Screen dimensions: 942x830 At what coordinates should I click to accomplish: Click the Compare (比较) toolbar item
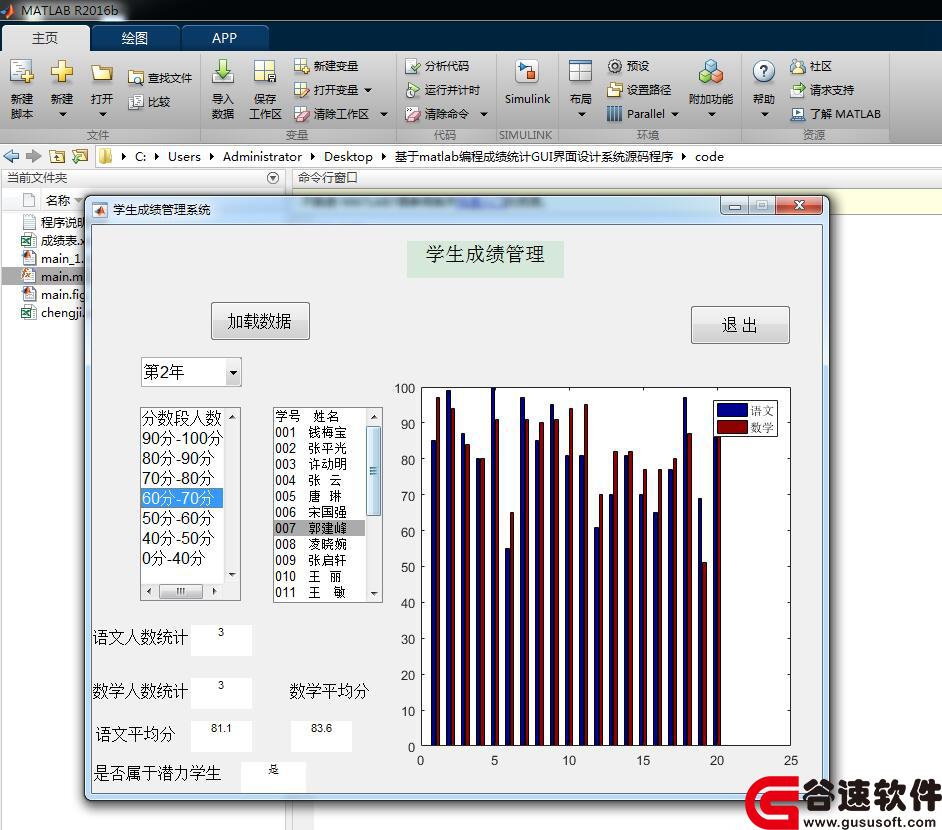pyautogui.click(x=150, y=102)
